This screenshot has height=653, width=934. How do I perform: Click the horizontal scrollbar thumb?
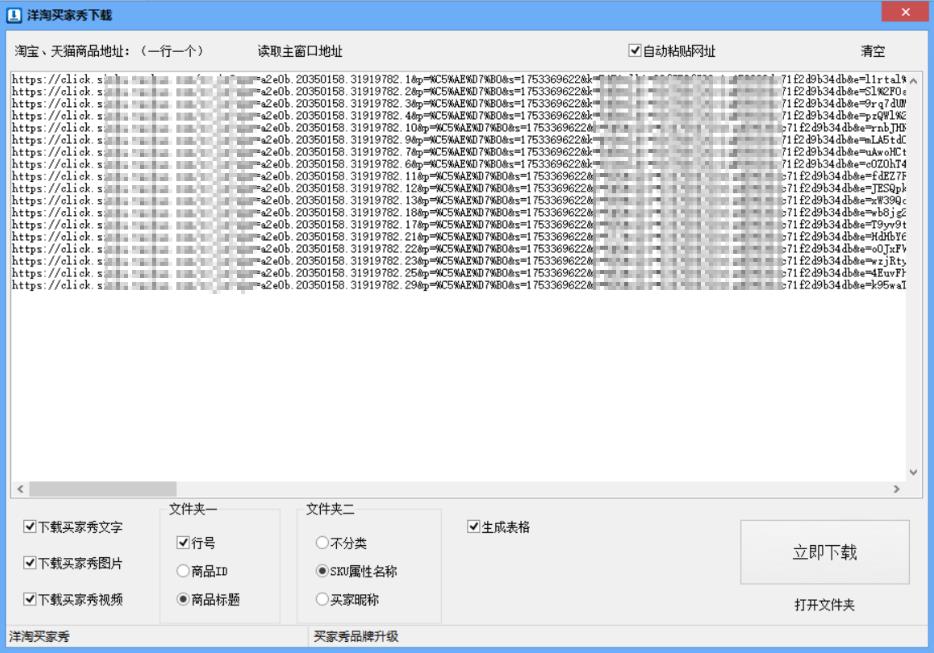click(x=102, y=489)
